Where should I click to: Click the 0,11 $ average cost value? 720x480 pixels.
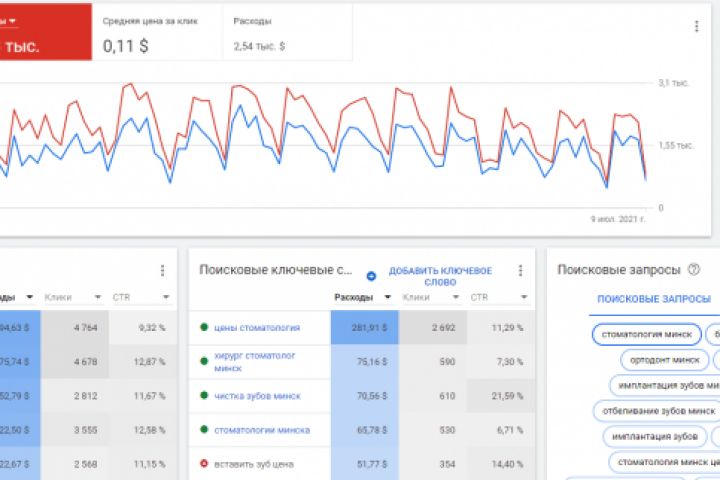click(x=125, y=46)
